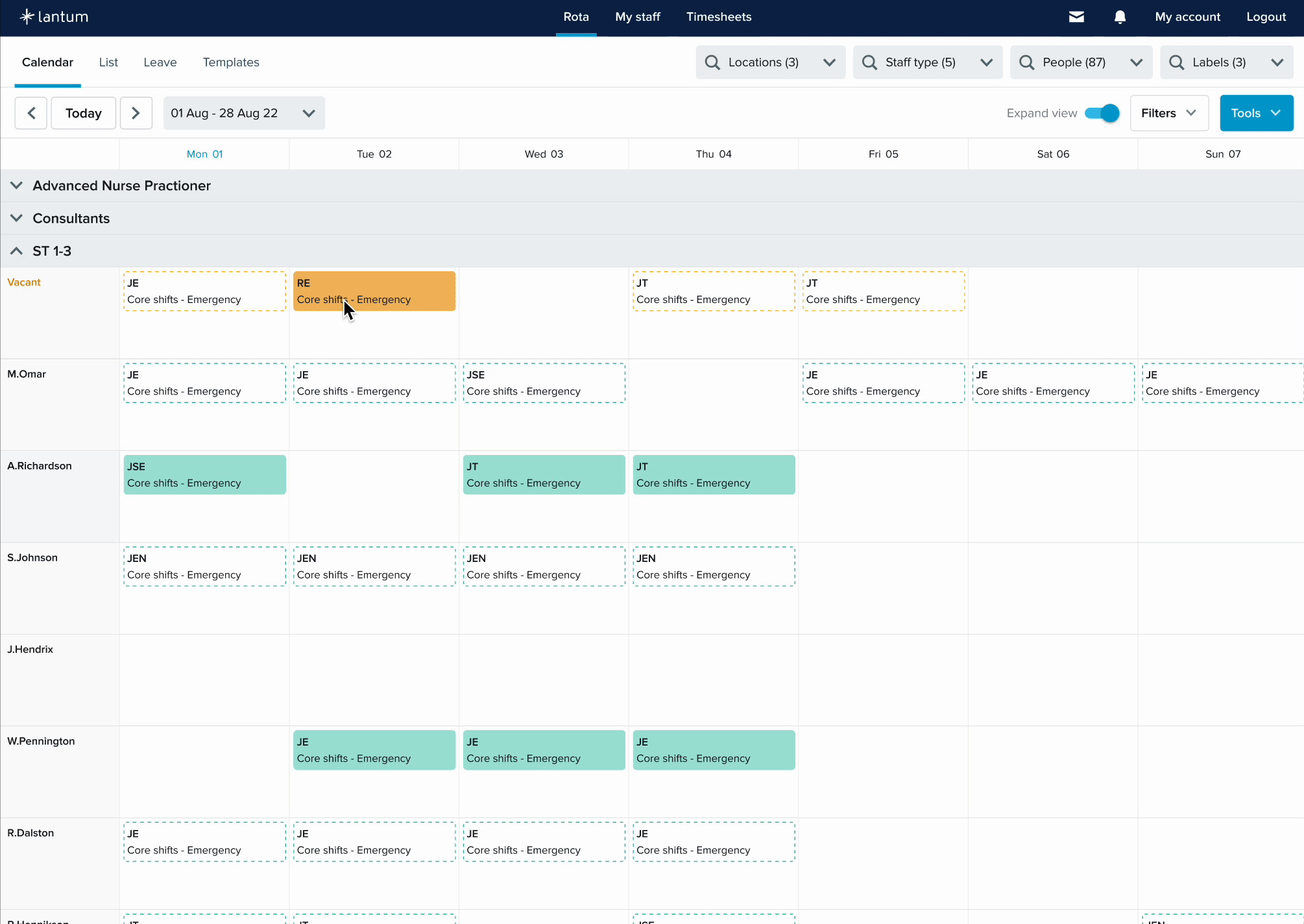Open the messages envelope icon
Viewport: 1304px width, 924px height.
[x=1076, y=17]
